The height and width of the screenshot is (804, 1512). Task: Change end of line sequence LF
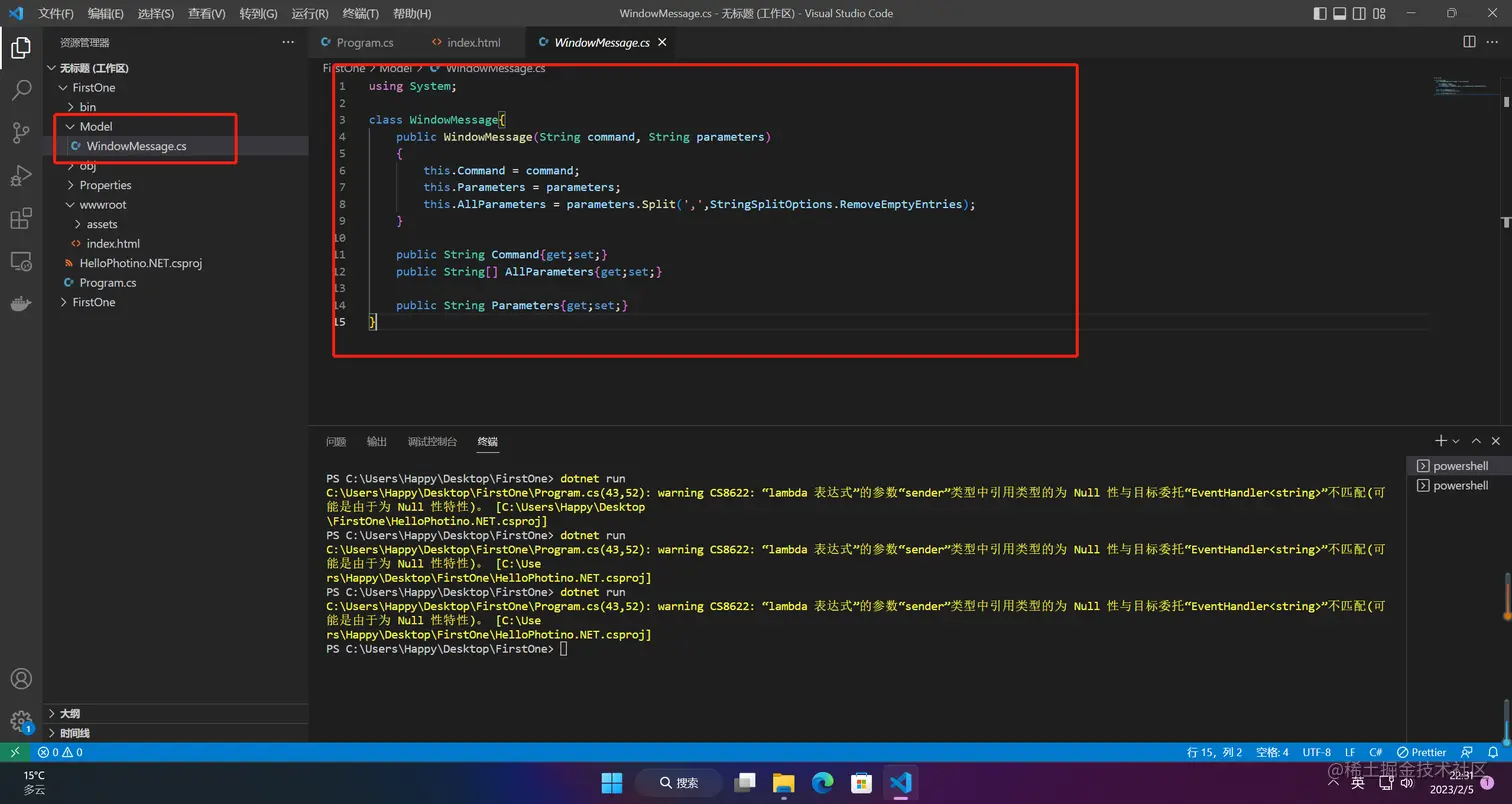click(x=1349, y=752)
